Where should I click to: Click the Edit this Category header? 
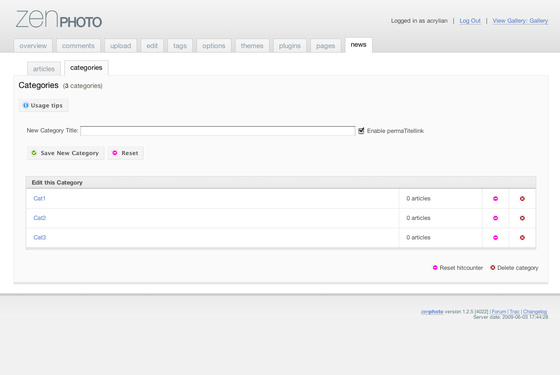(281, 182)
